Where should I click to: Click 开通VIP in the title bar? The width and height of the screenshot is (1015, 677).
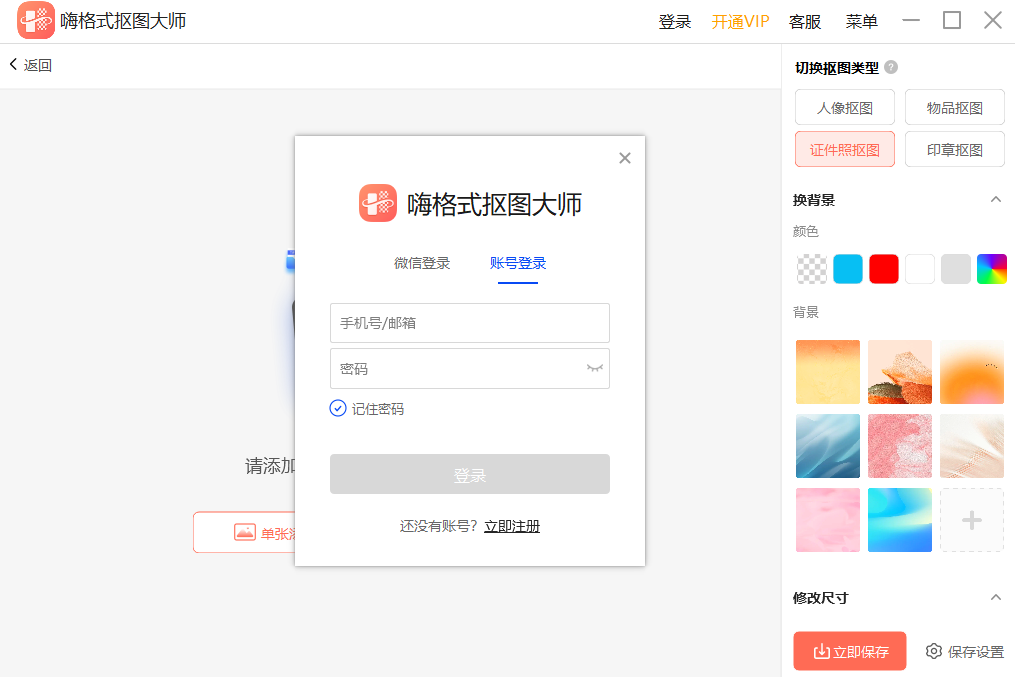click(740, 21)
